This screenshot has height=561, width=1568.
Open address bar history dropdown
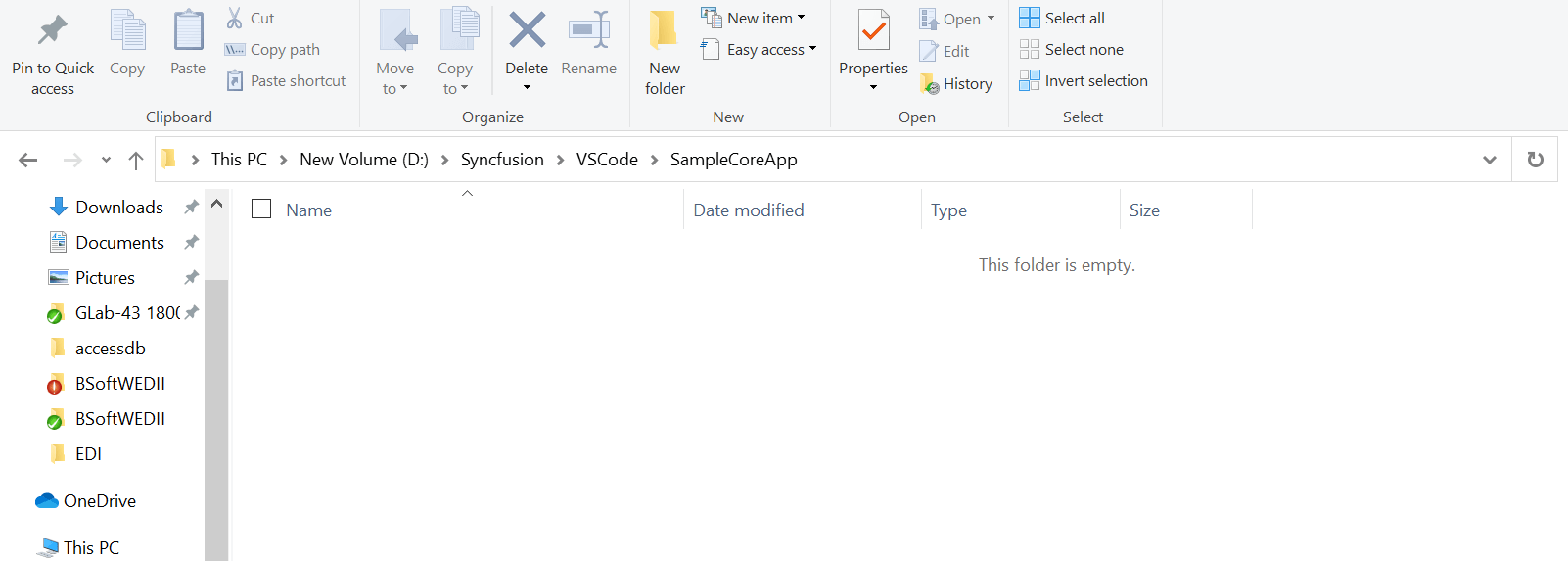1489,160
